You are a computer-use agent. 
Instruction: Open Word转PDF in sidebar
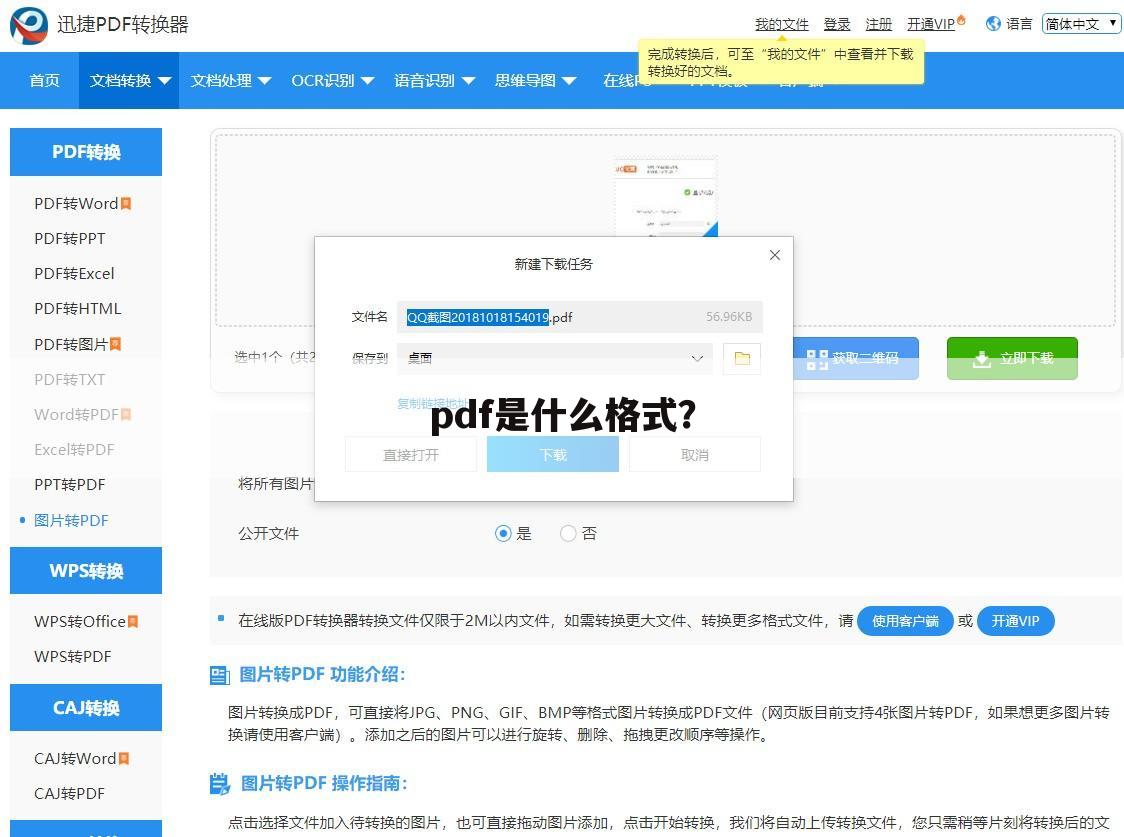pos(77,414)
